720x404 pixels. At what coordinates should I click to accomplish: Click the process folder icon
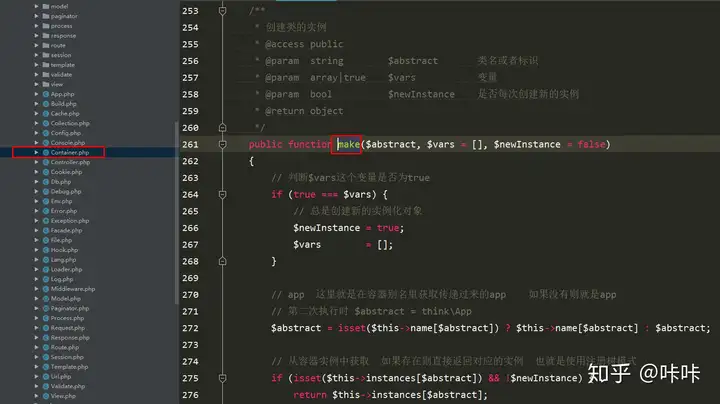46,26
